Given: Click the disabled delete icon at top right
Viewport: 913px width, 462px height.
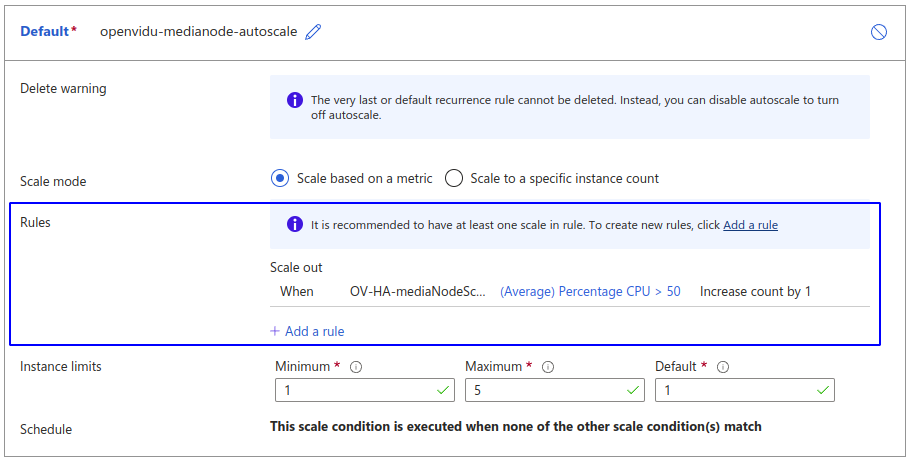Looking at the screenshot, I should (x=879, y=32).
